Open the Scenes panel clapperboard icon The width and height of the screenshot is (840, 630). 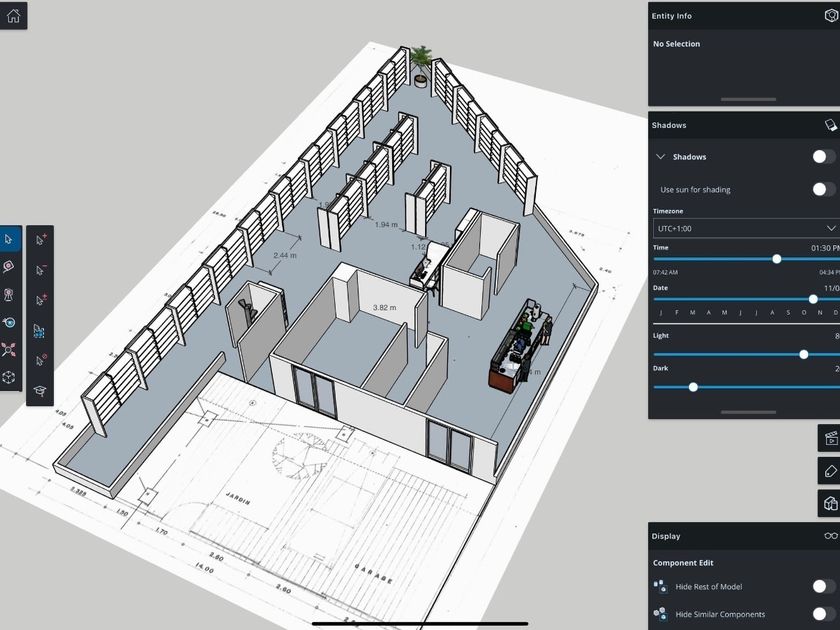(x=829, y=437)
